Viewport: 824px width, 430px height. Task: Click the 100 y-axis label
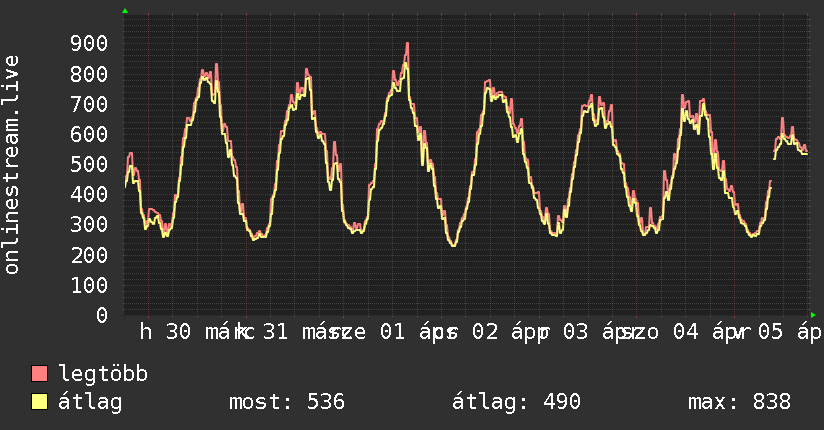pos(89,285)
